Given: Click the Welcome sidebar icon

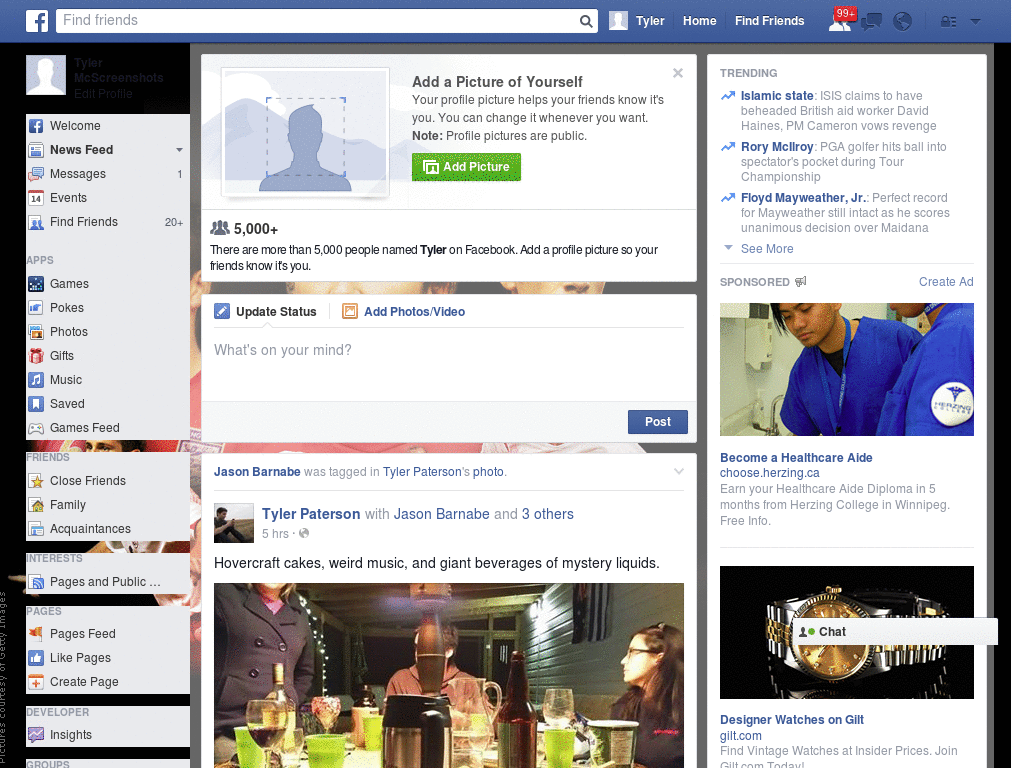Looking at the screenshot, I should [x=36, y=126].
